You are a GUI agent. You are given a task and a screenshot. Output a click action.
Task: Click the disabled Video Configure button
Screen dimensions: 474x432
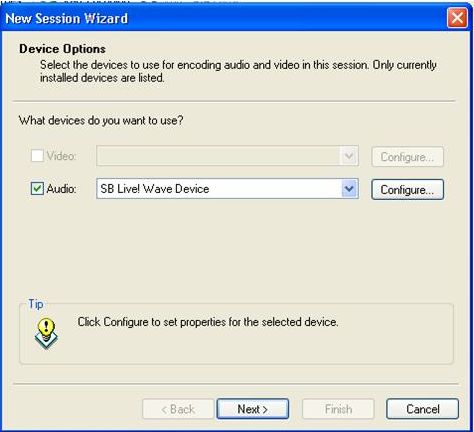pos(407,157)
